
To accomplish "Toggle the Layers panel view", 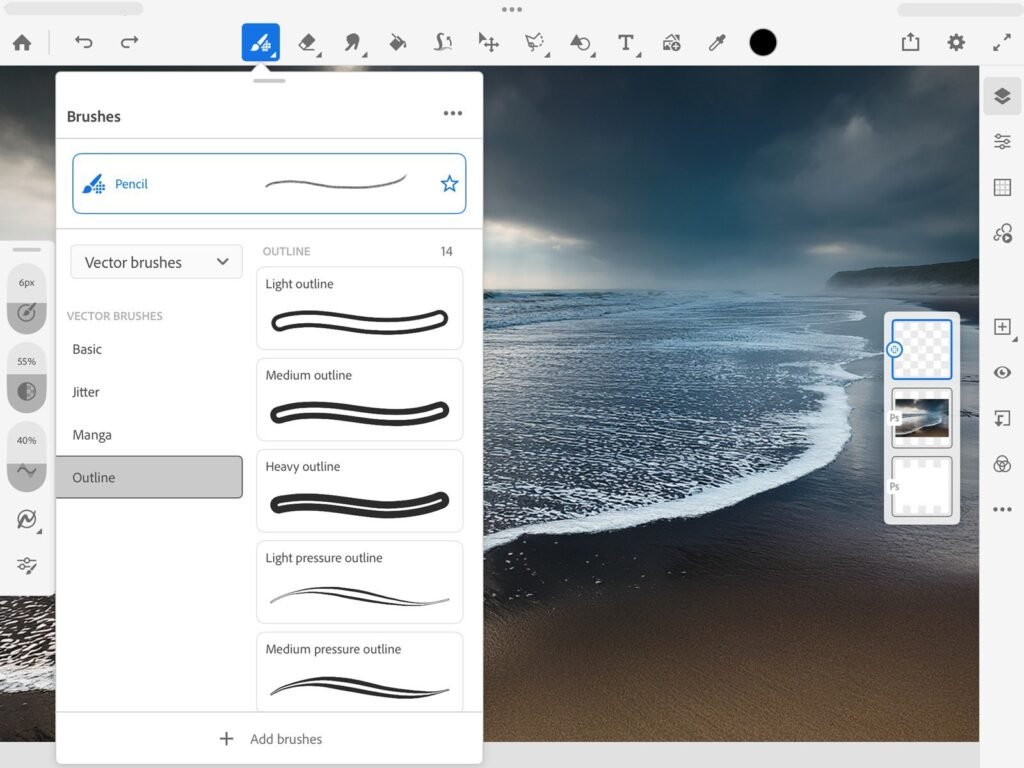I will pos(1002,97).
